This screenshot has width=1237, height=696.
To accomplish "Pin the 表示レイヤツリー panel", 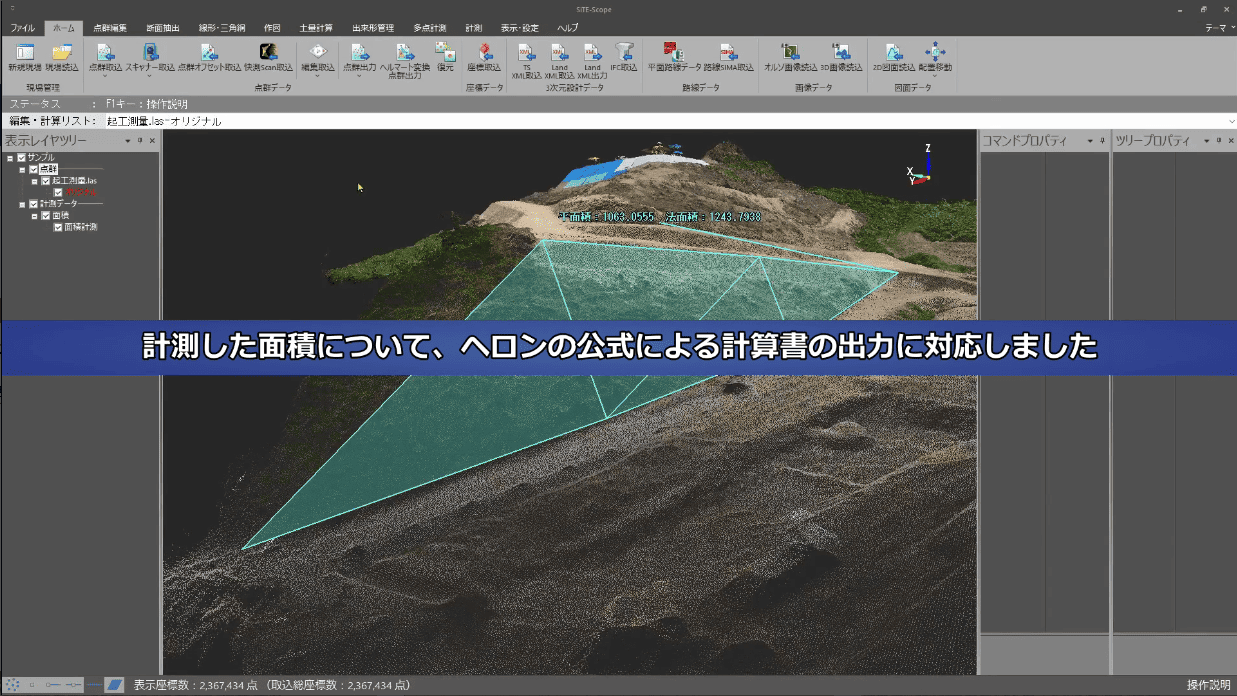I will click(140, 141).
